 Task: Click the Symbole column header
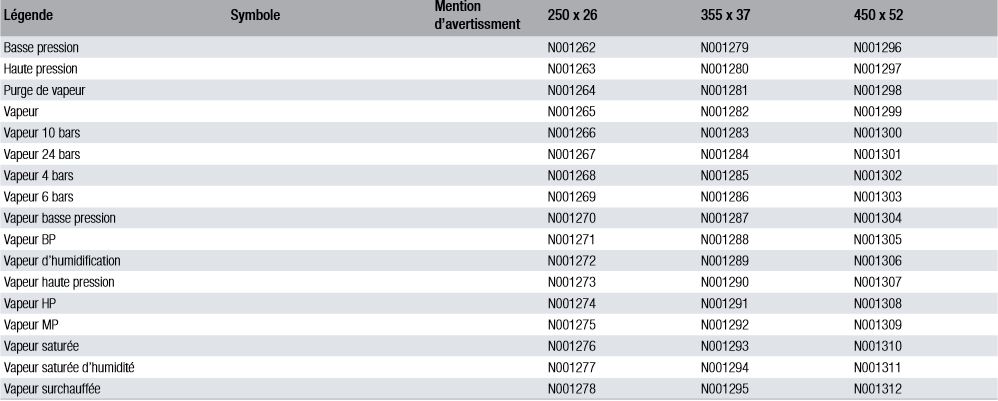click(255, 16)
